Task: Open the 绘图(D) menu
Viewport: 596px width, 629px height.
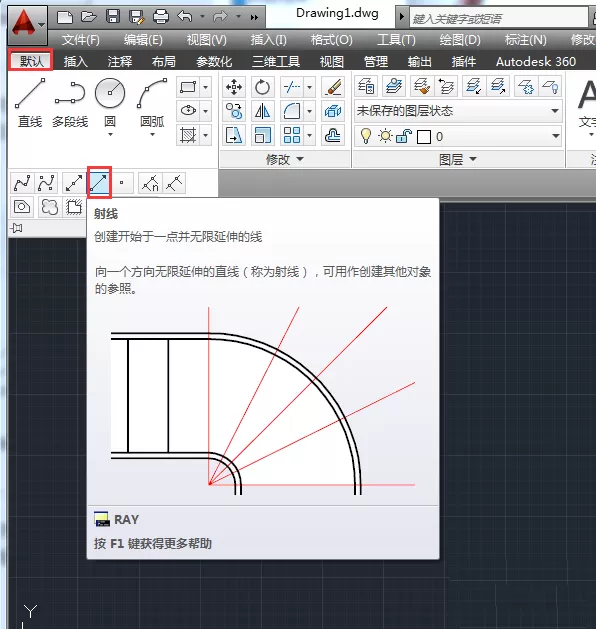Action: point(460,40)
